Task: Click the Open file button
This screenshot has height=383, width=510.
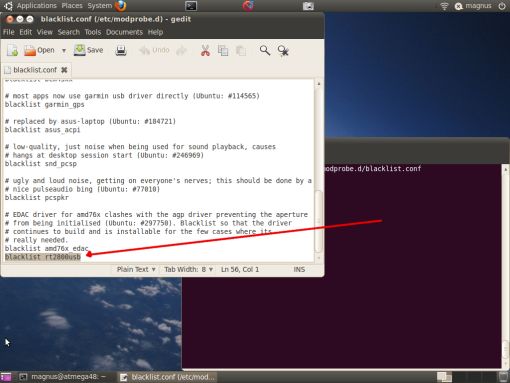Action: point(39,50)
